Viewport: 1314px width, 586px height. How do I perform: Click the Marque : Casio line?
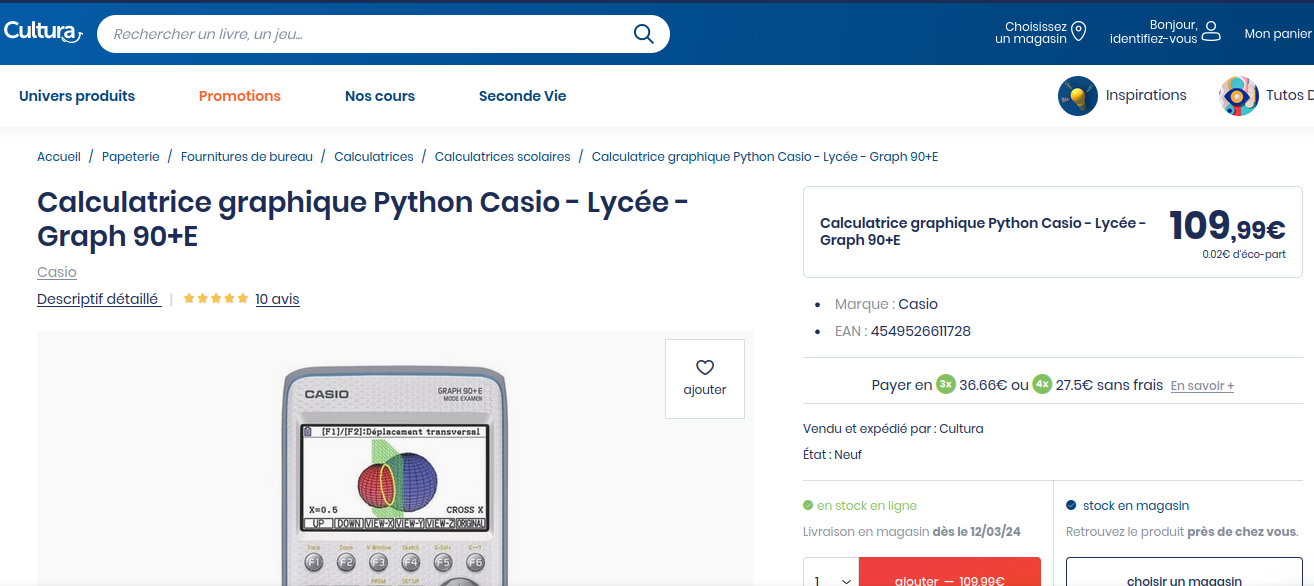pyautogui.click(x=886, y=304)
